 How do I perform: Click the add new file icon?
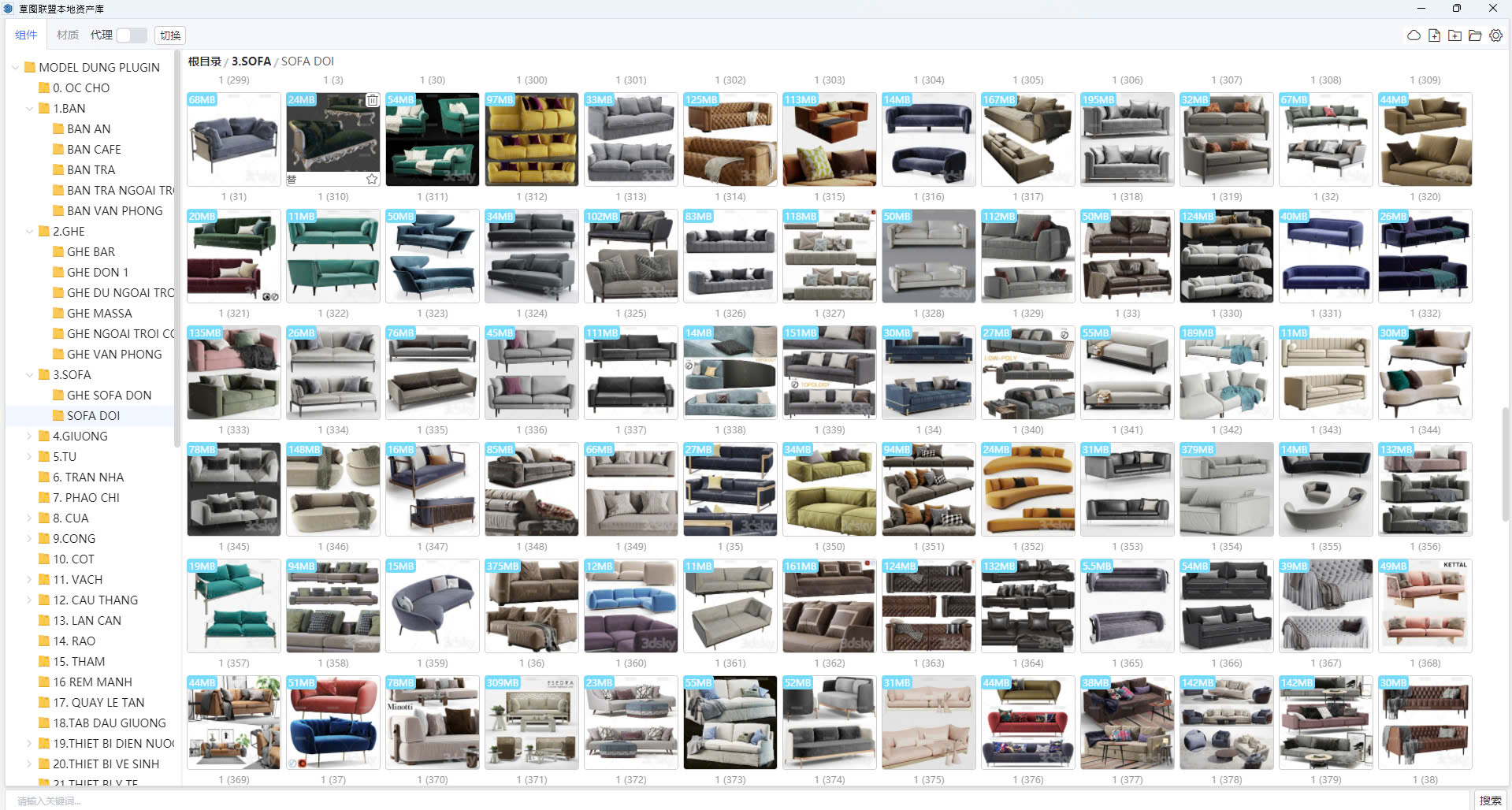click(x=1434, y=35)
